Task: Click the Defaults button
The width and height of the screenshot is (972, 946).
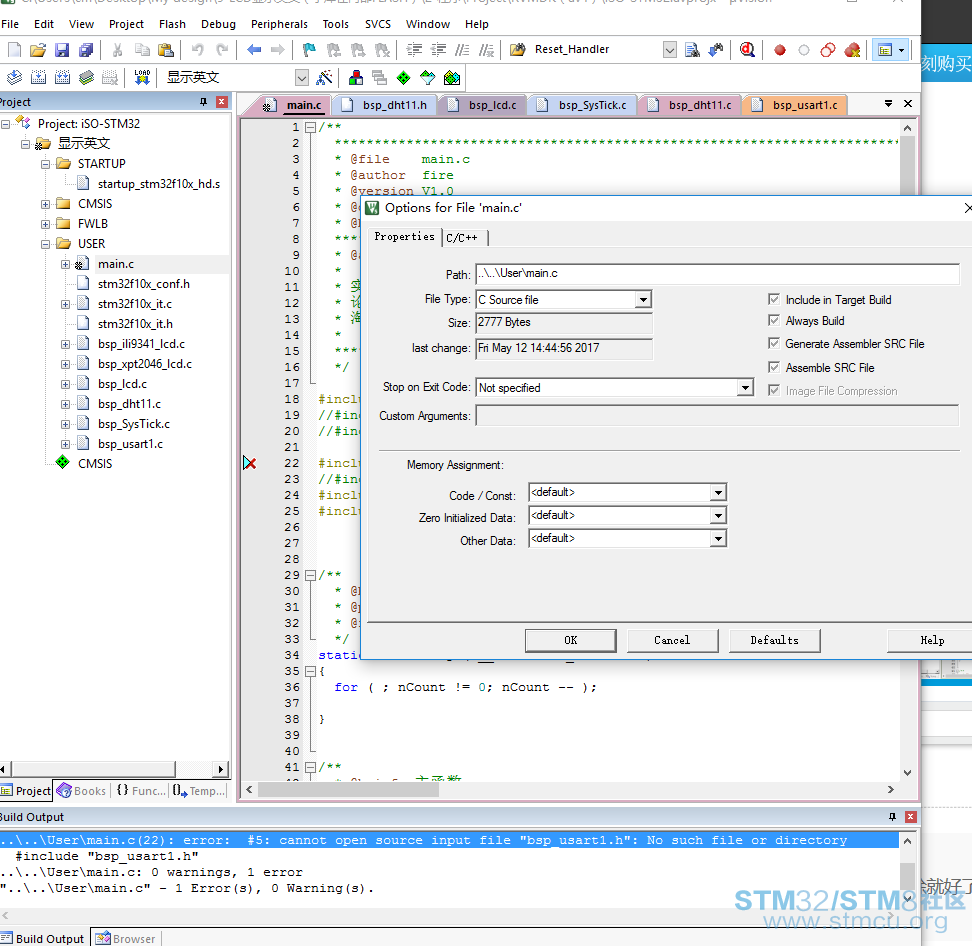Action: click(774, 640)
